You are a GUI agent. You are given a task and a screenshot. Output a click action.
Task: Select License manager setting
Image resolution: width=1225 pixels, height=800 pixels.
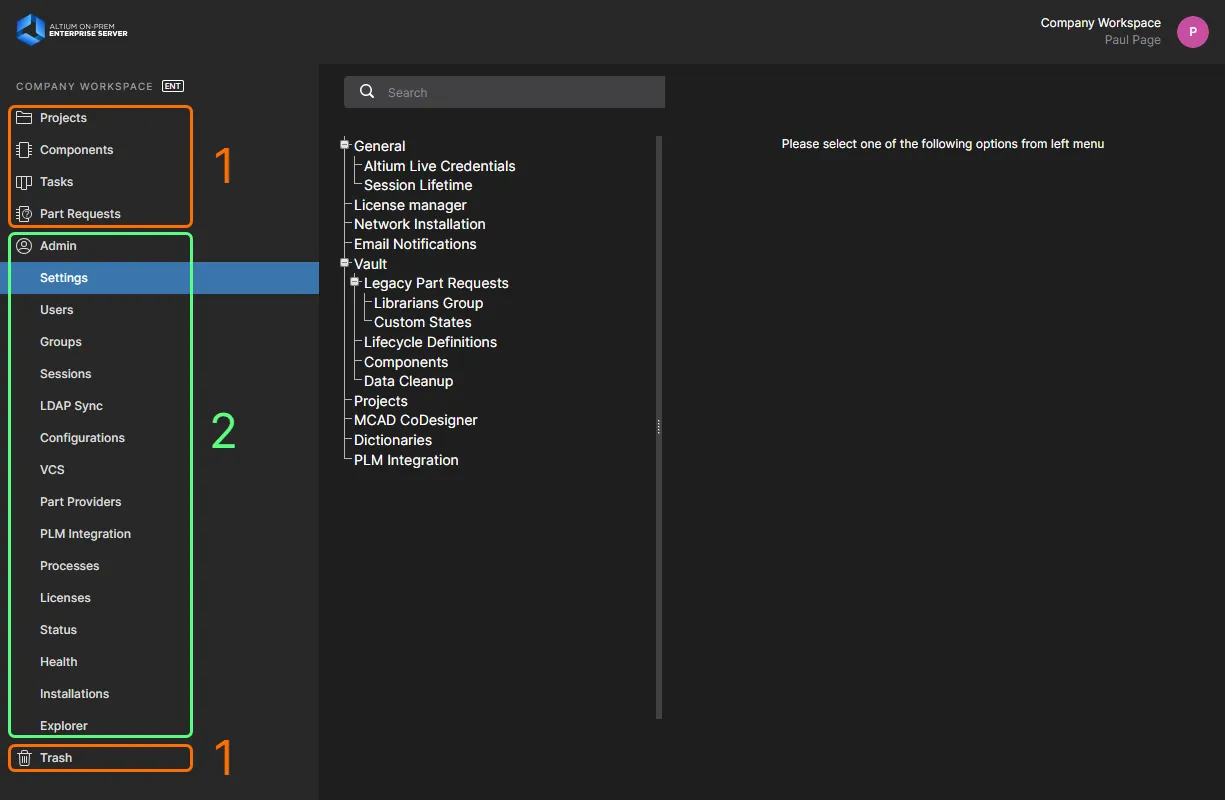[x=410, y=205]
